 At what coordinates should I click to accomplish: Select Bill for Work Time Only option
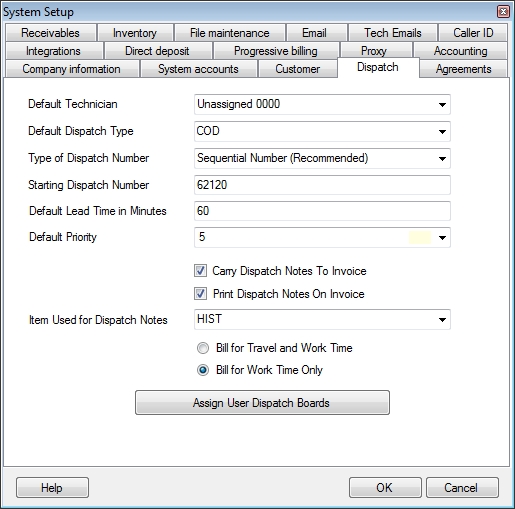(x=203, y=370)
